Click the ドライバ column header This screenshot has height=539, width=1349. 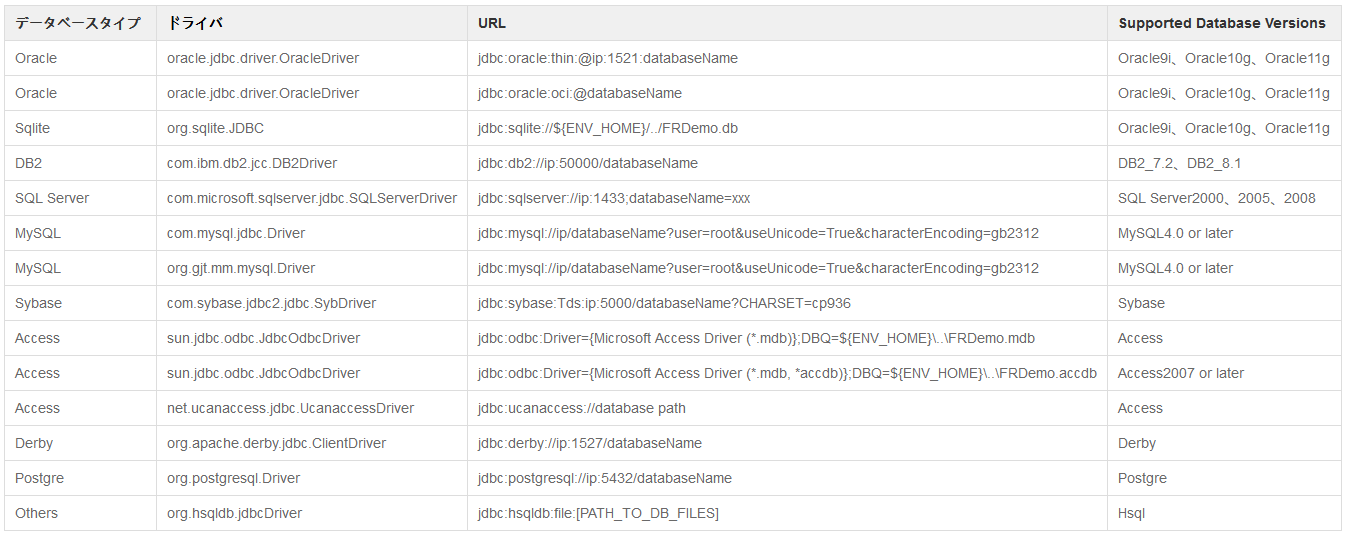311,23
